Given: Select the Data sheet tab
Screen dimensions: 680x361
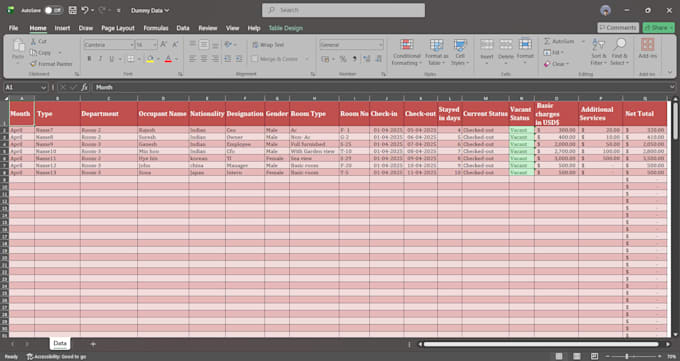Looking at the screenshot, I should click(60, 343).
